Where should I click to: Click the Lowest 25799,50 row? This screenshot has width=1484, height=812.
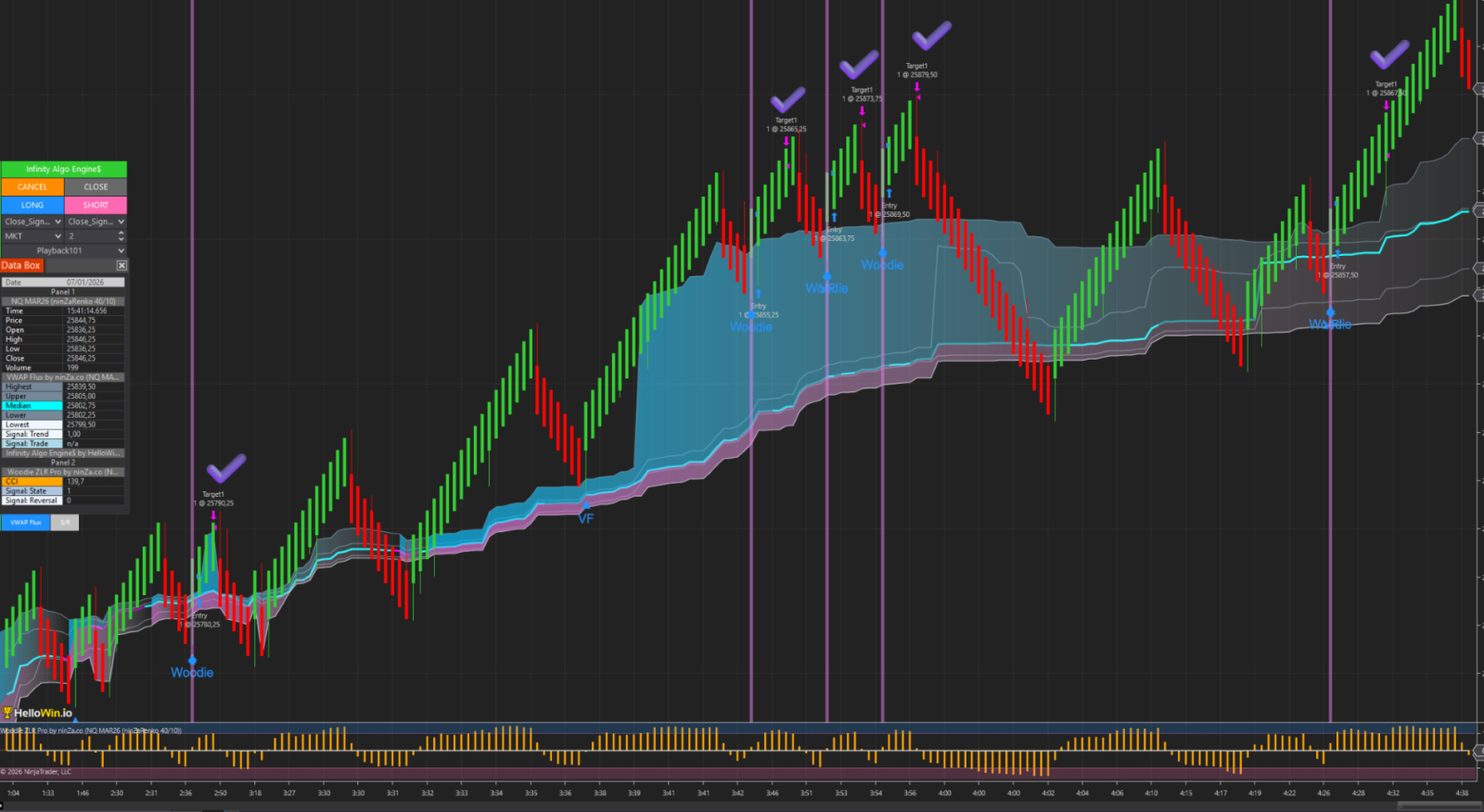pos(63,425)
